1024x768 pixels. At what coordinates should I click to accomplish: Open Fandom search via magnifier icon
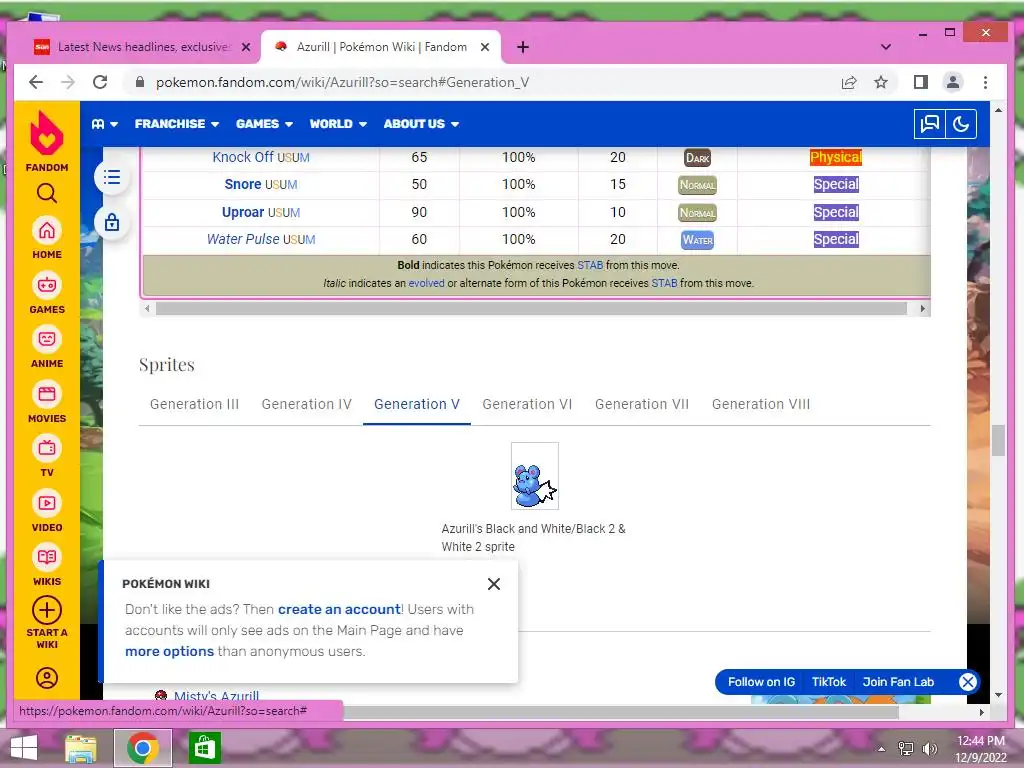pyautogui.click(x=46, y=193)
